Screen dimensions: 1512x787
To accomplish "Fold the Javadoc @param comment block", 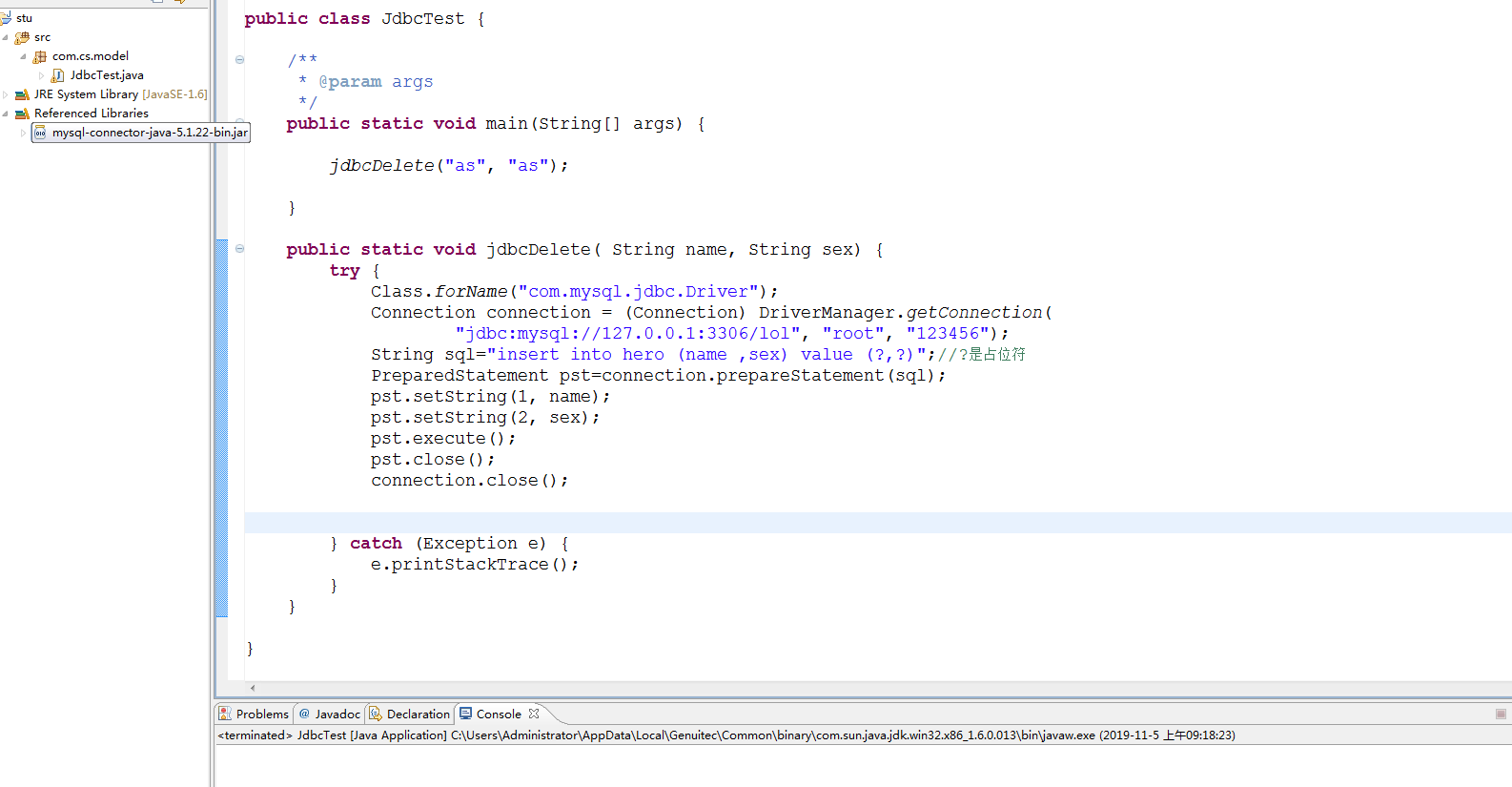I will coord(239,59).
